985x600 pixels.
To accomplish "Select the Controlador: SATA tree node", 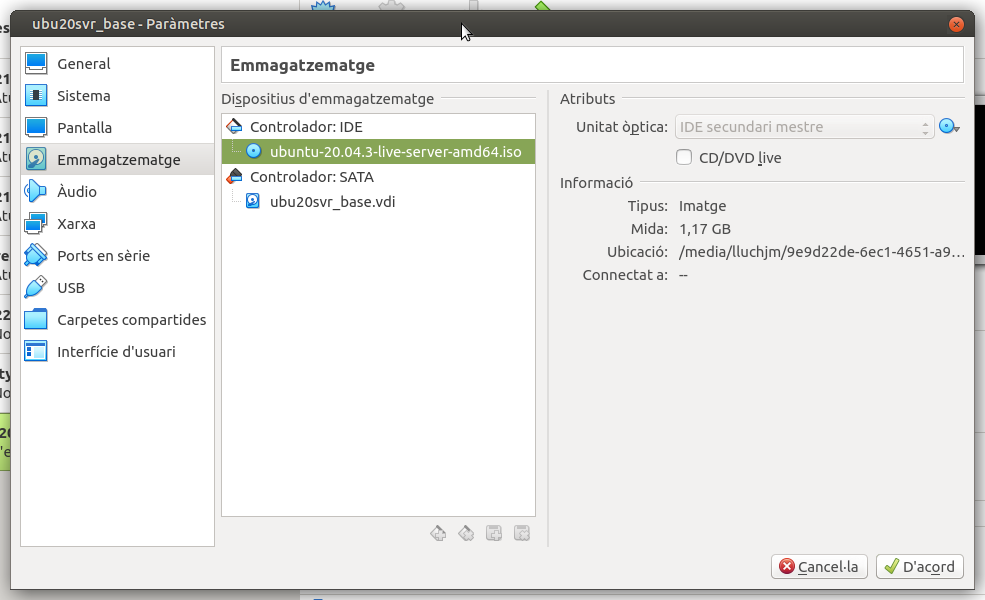I will point(311,177).
